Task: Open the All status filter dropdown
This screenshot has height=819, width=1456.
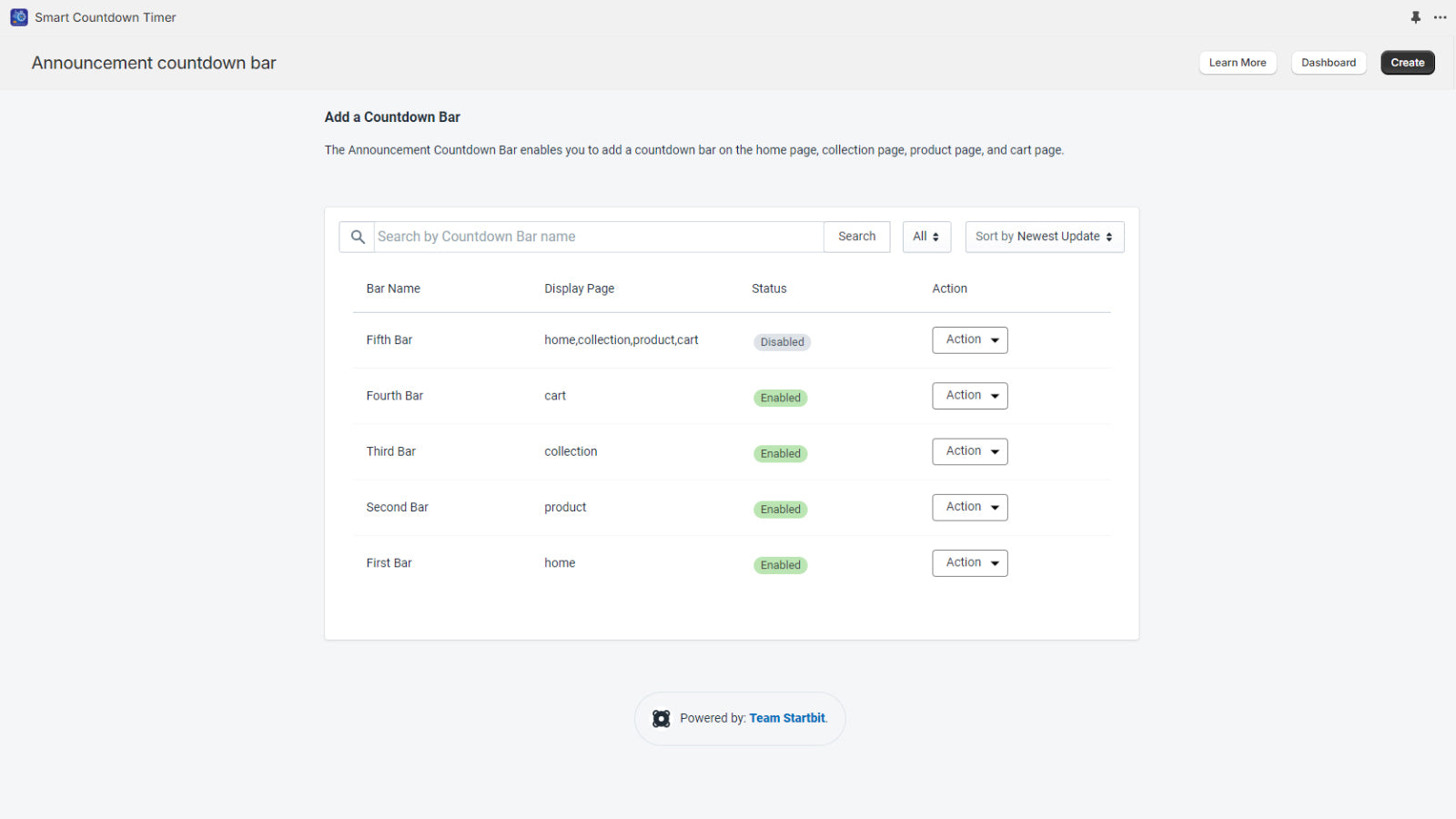Action: pyautogui.click(x=925, y=237)
